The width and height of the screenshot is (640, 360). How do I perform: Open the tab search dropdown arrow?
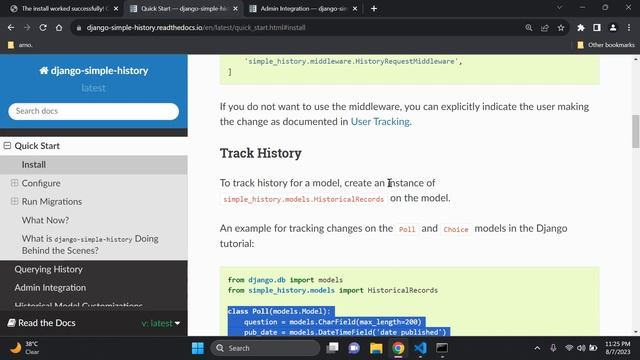pyautogui.click(x=560, y=7)
